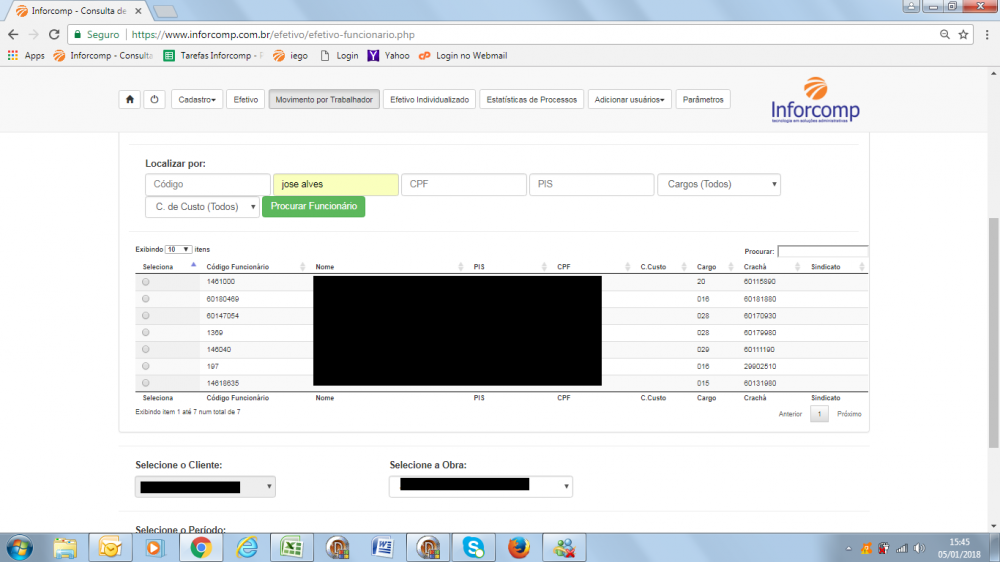
Task: Sort table by Nome column header
Action: pyautogui.click(x=325, y=267)
